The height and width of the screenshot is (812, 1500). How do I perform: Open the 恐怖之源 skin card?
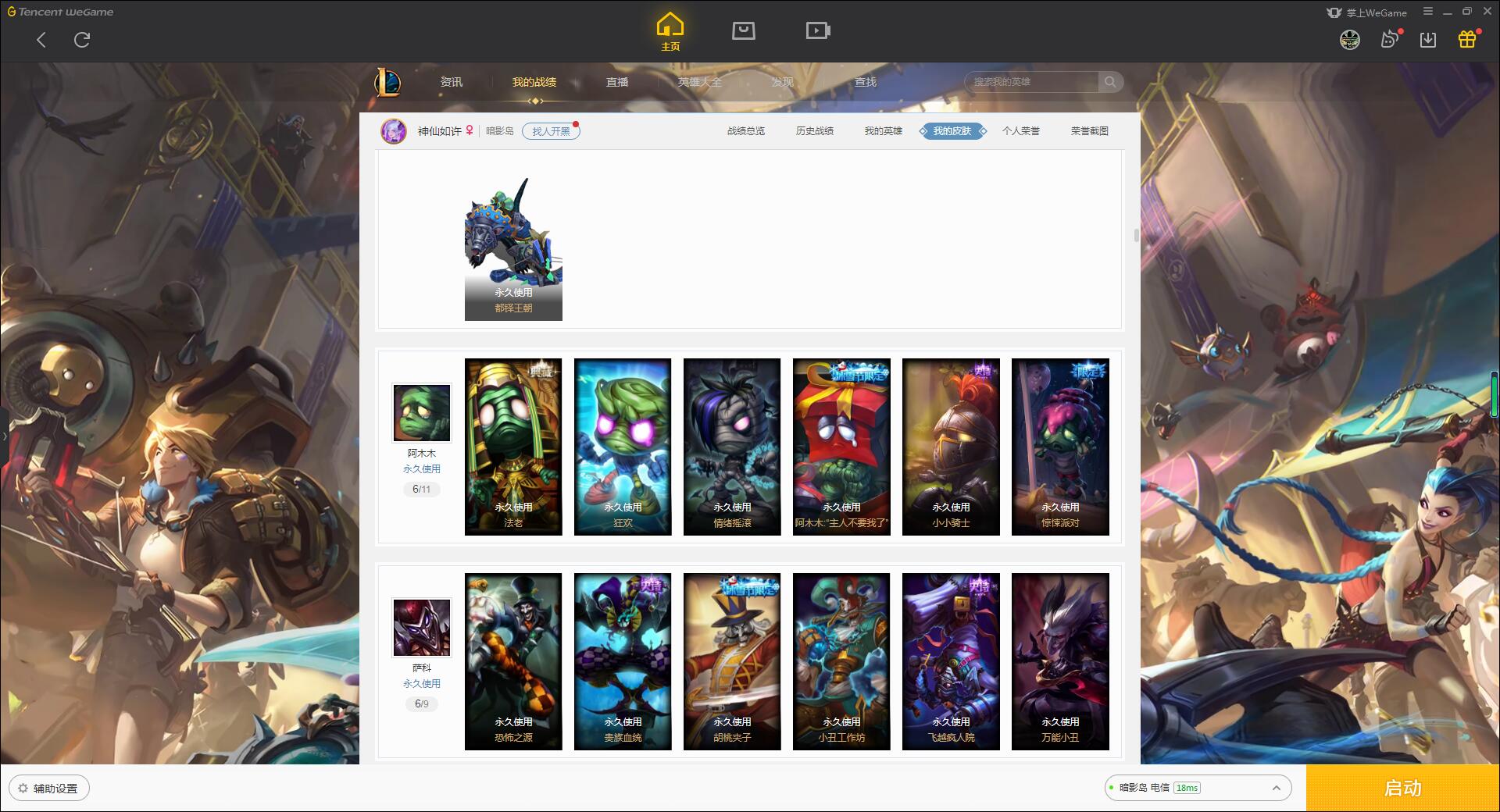[513, 661]
